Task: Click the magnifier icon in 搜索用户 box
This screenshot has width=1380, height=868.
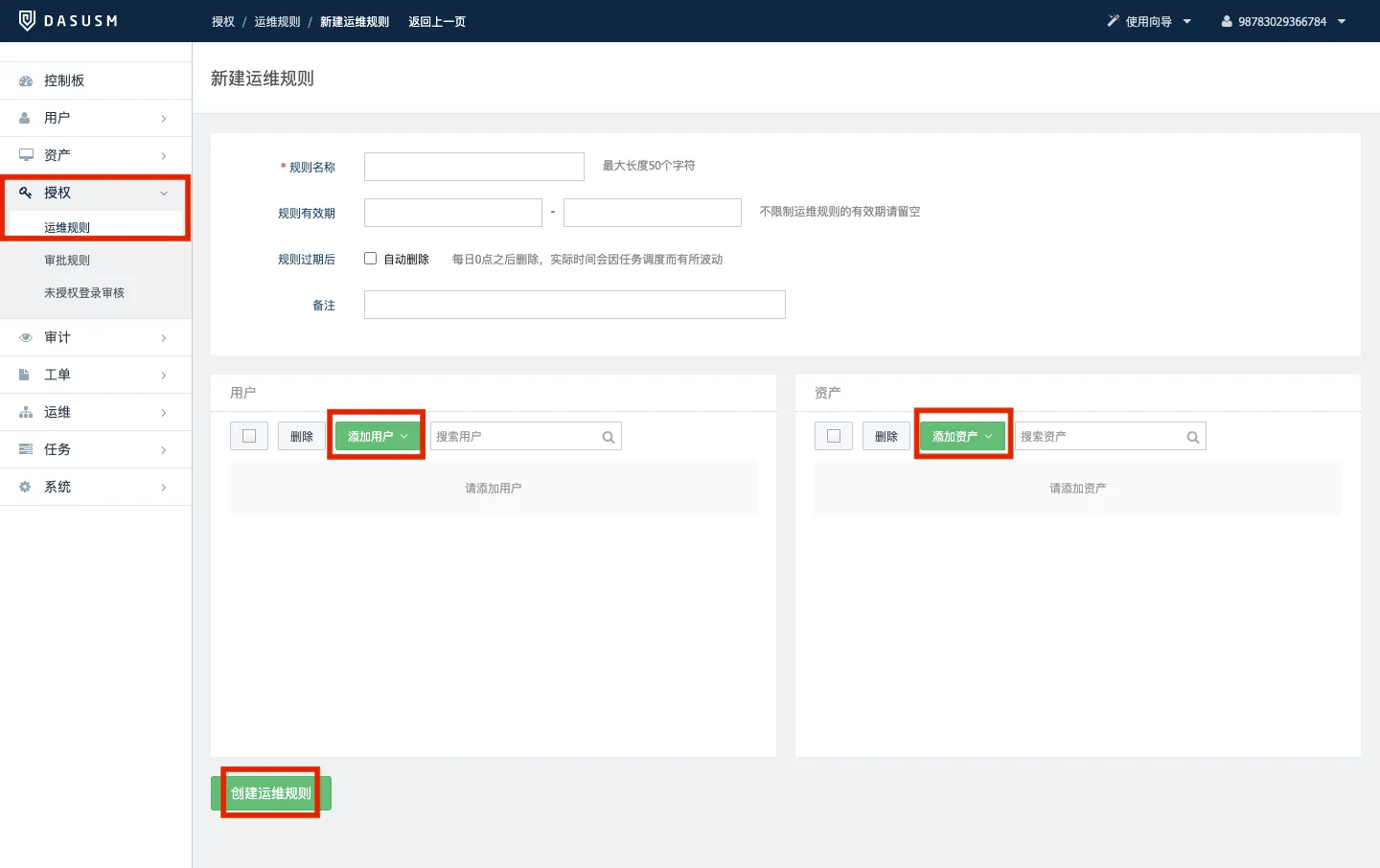Action: (x=608, y=437)
